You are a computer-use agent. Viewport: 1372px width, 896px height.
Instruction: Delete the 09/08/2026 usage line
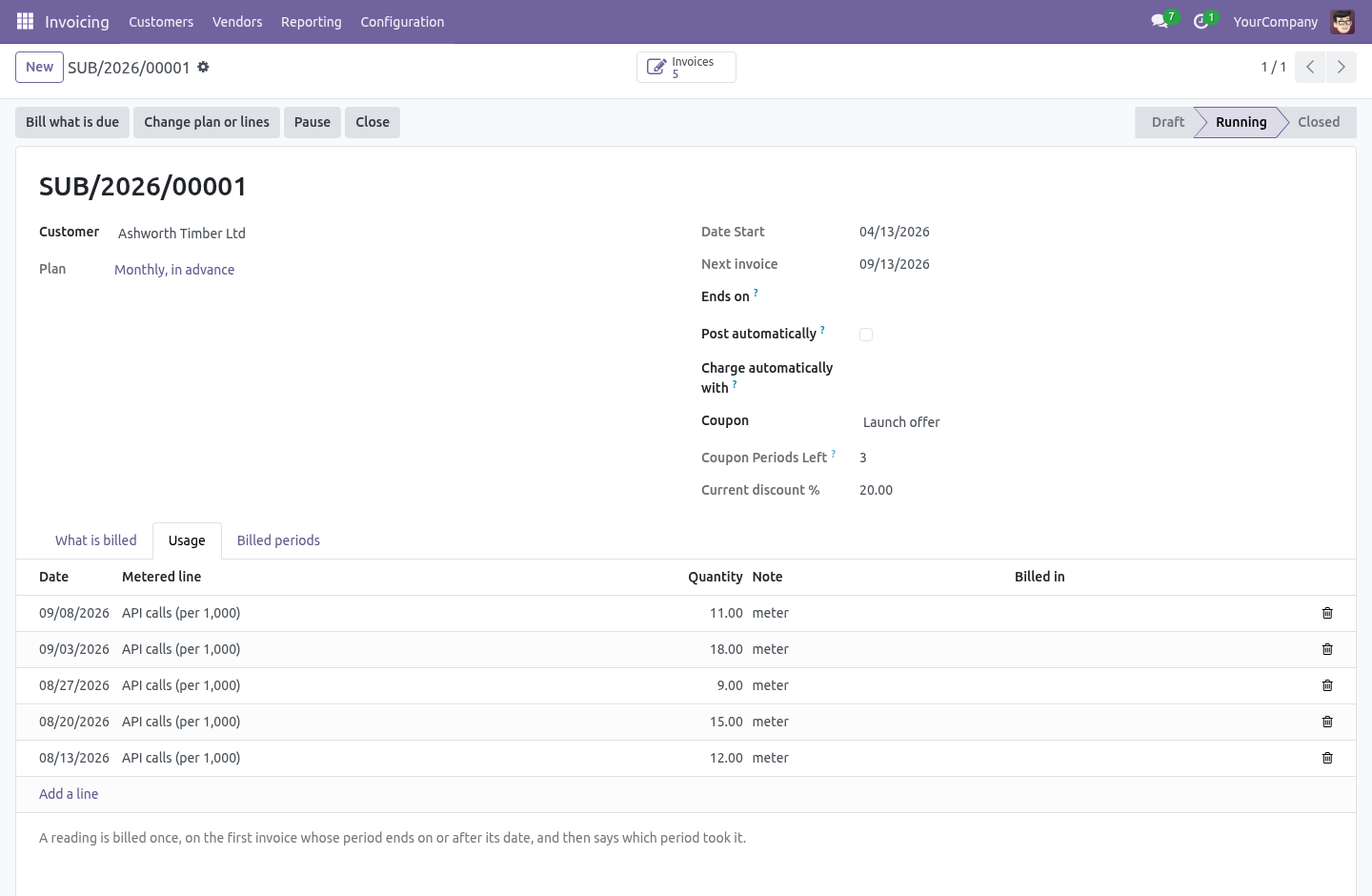(1327, 613)
